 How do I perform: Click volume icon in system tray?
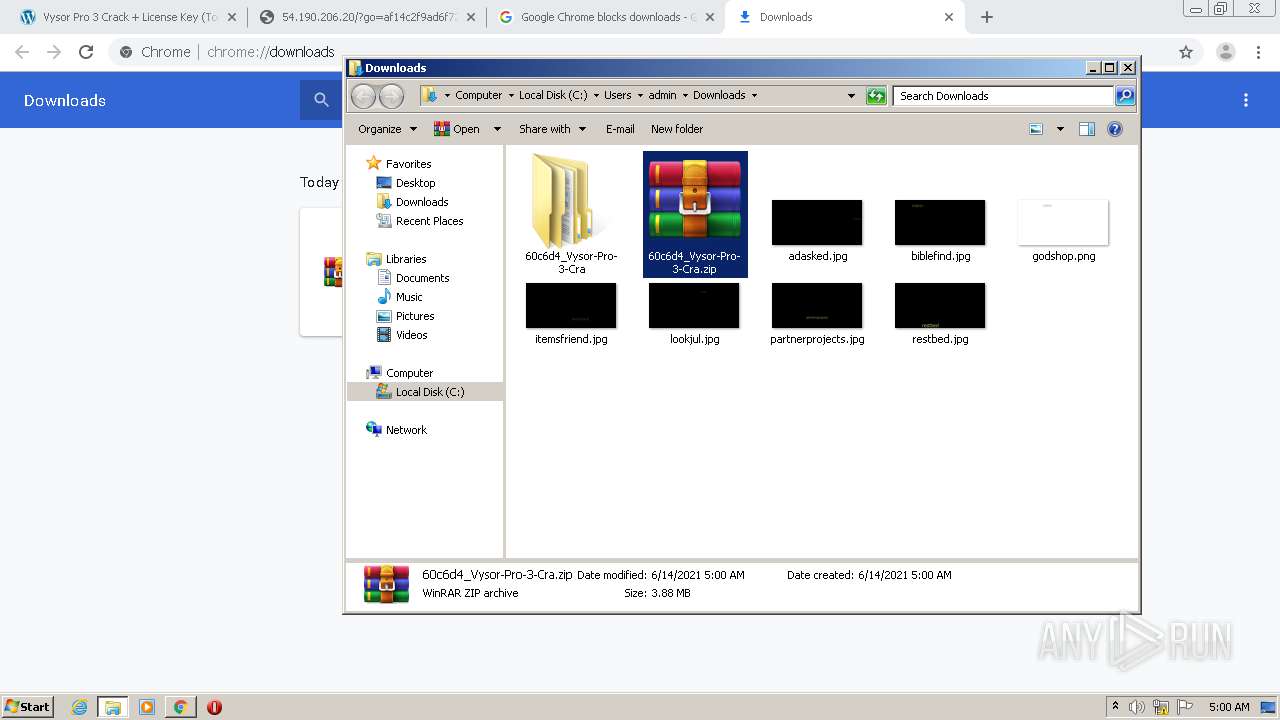click(x=1137, y=707)
